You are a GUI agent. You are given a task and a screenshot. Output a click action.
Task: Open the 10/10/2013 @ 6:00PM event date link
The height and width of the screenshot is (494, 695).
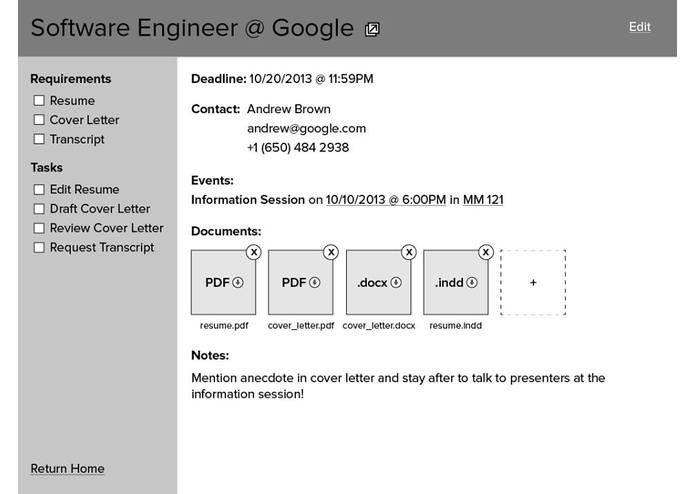tap(386, 200)
